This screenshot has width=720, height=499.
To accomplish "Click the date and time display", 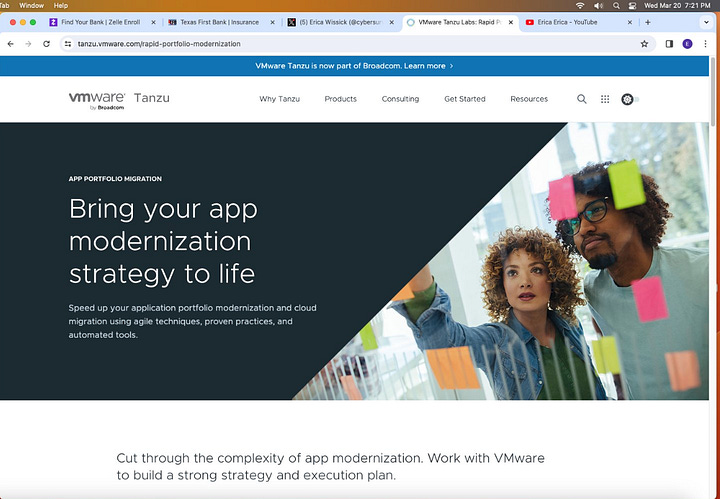I will [677, 6].
